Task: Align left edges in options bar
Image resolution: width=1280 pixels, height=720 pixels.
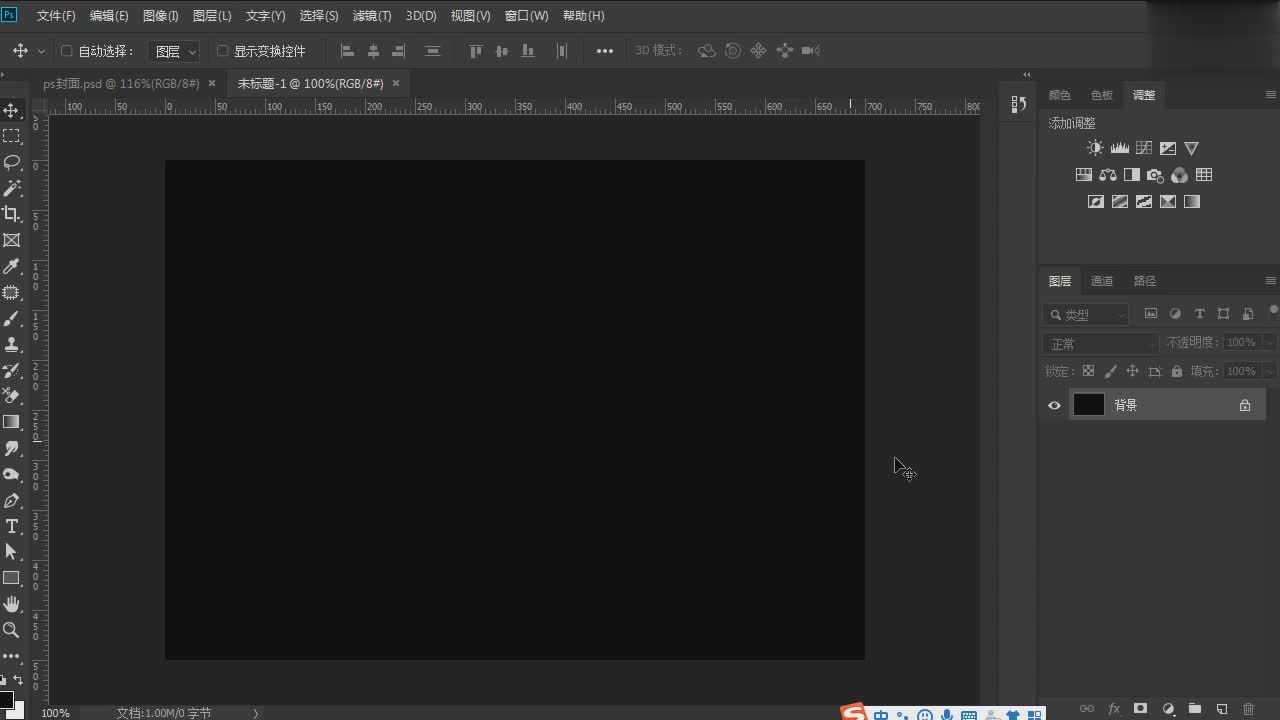Action: click(347, 51)
